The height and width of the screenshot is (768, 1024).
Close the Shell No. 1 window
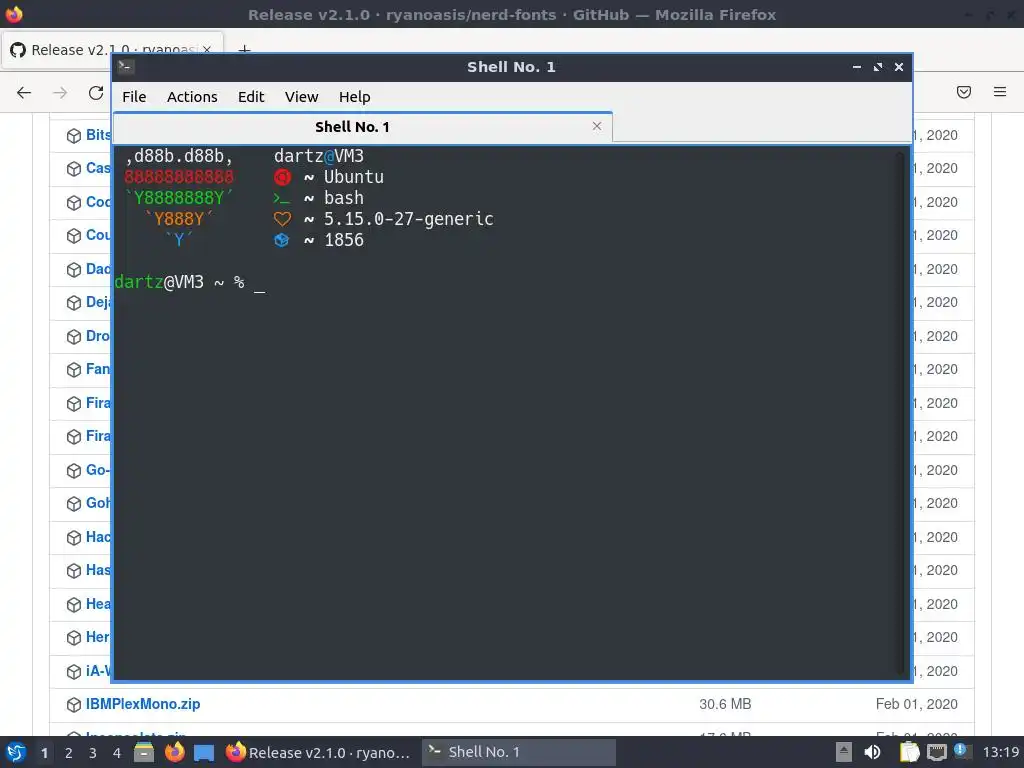click(899, 67)
